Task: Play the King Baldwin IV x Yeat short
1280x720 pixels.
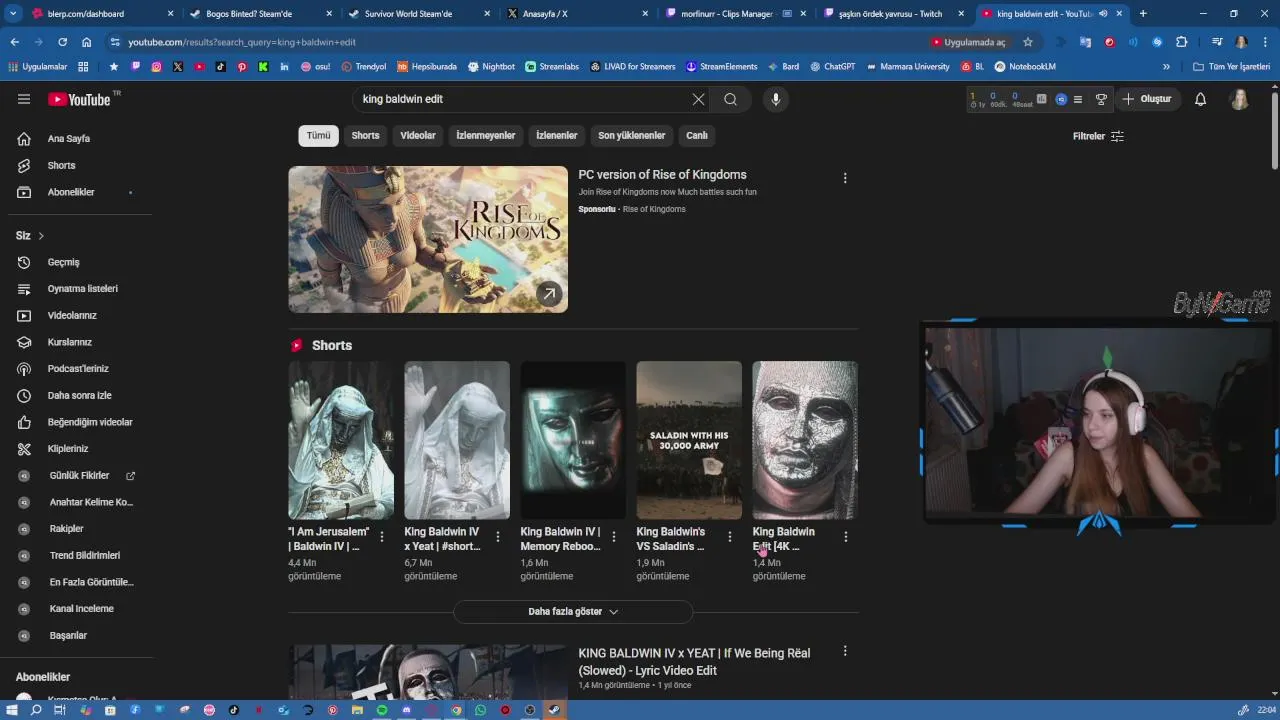Action: (x=457, y=440)
